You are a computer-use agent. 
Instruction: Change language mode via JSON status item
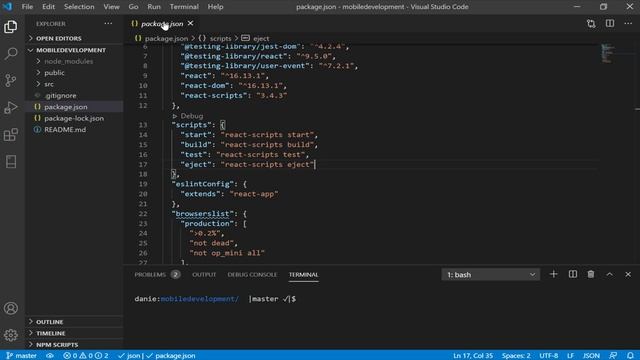click(591, 356)
